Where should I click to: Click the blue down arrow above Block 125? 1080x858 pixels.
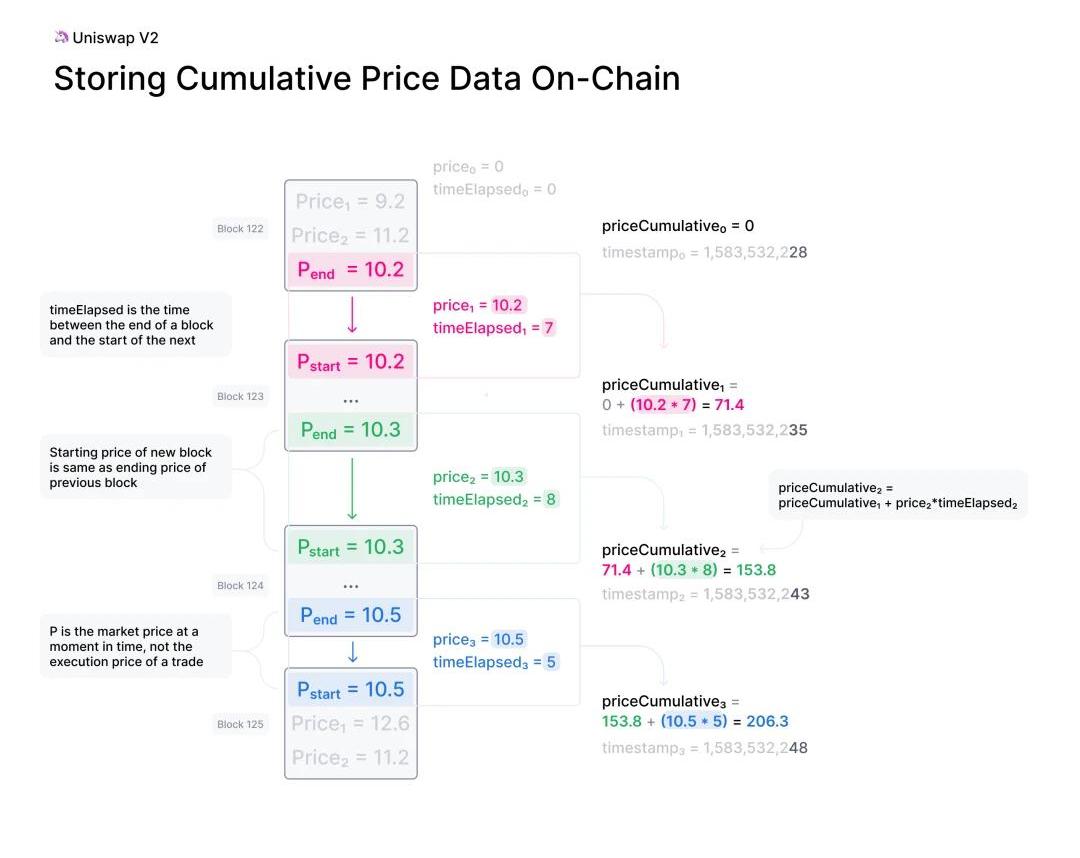pos(352,652)
